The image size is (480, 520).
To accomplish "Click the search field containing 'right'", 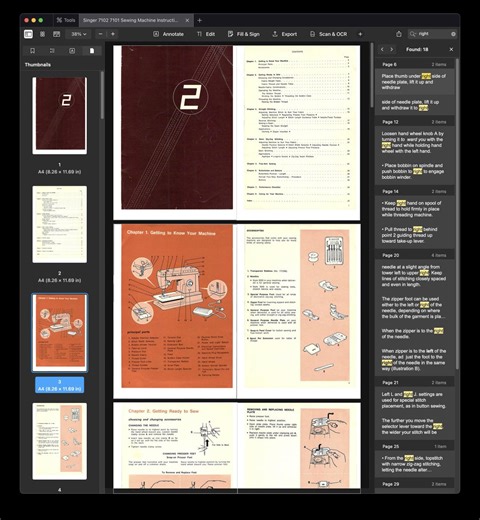I will (x=433, y=34).
